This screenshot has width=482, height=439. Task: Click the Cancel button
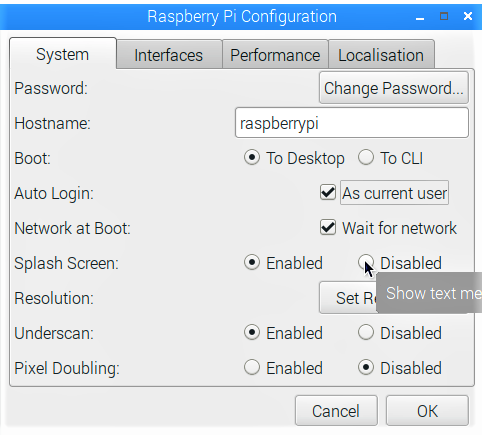pos(336,411)
